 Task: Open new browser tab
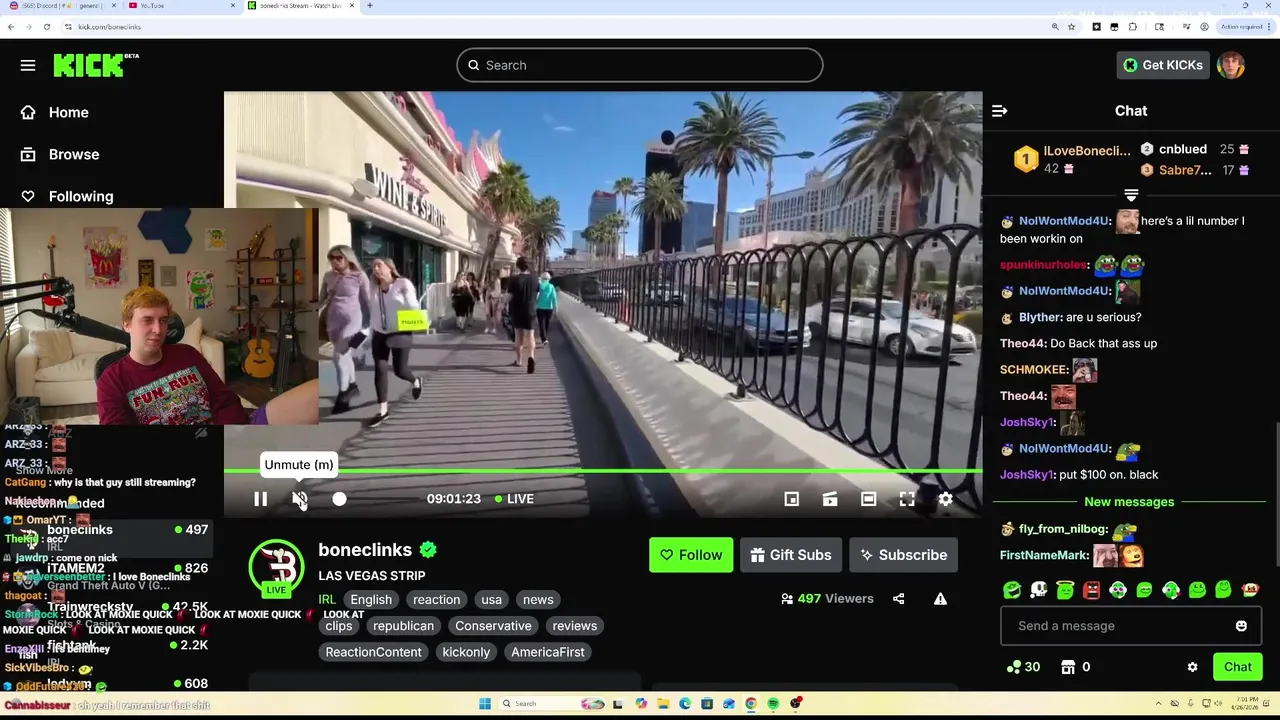[x=370, y=6]
